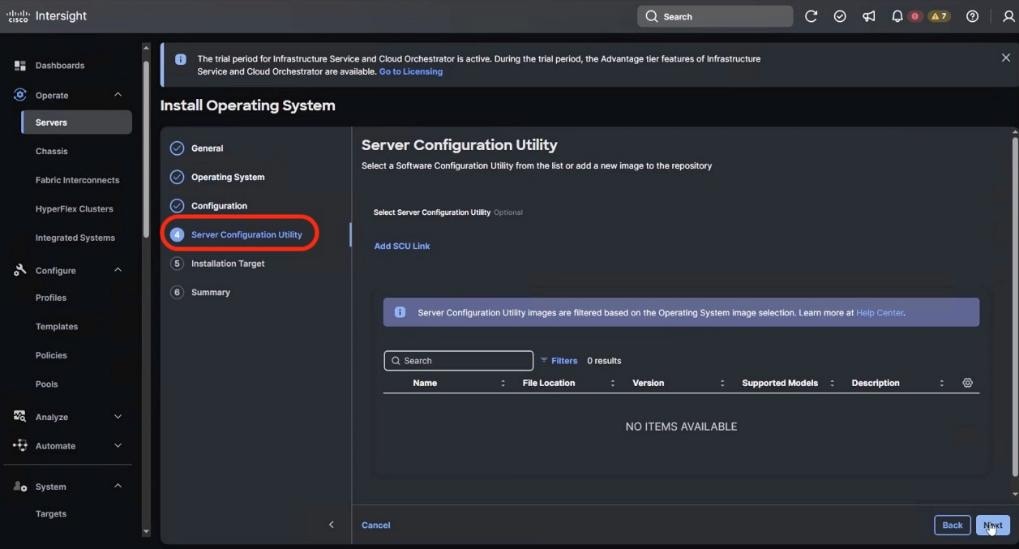The width and height of the screenshot is (1019, 549).
Task: Open Templates under Configure
Action: tap(57, 326)
